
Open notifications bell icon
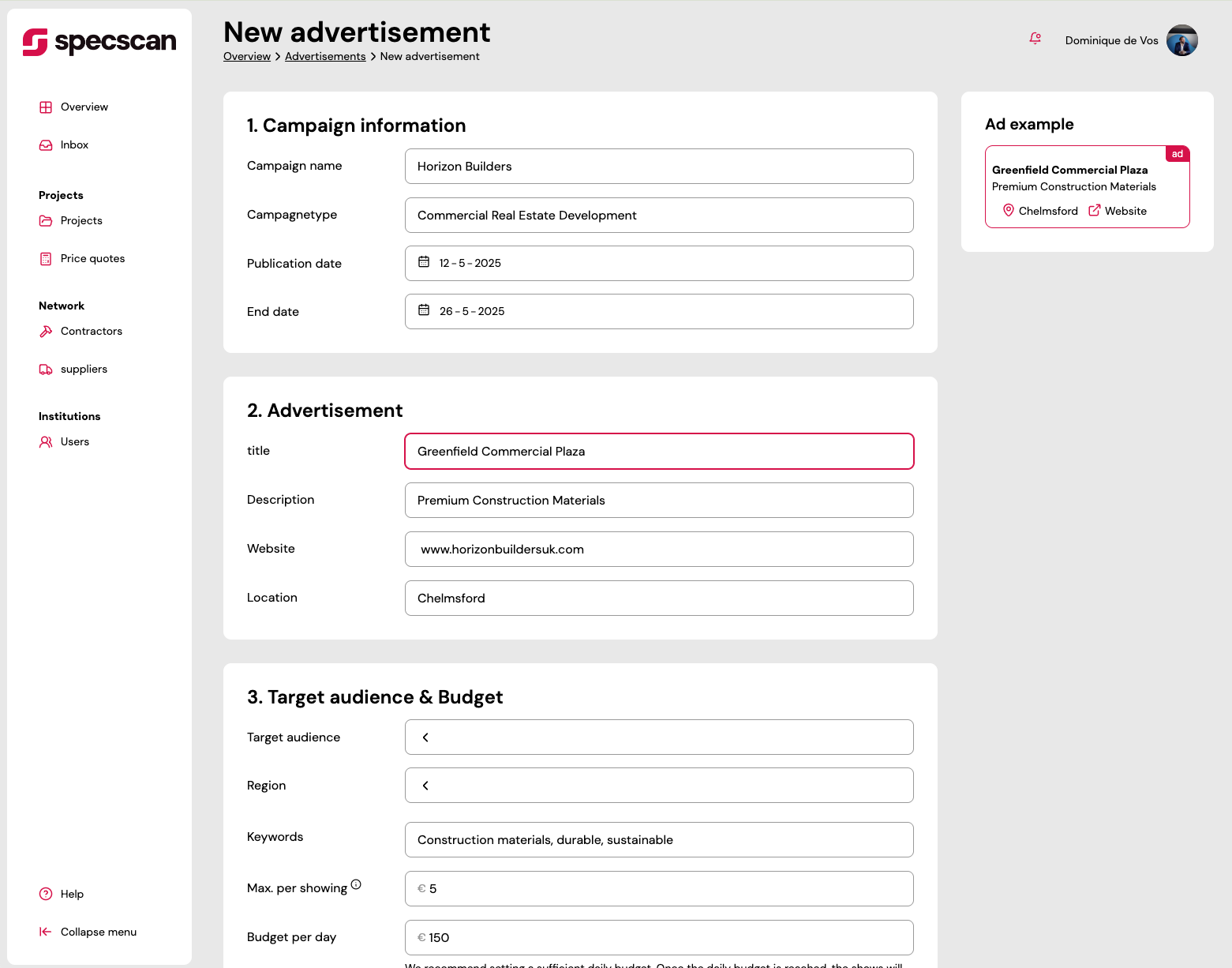pos(1035,39)
